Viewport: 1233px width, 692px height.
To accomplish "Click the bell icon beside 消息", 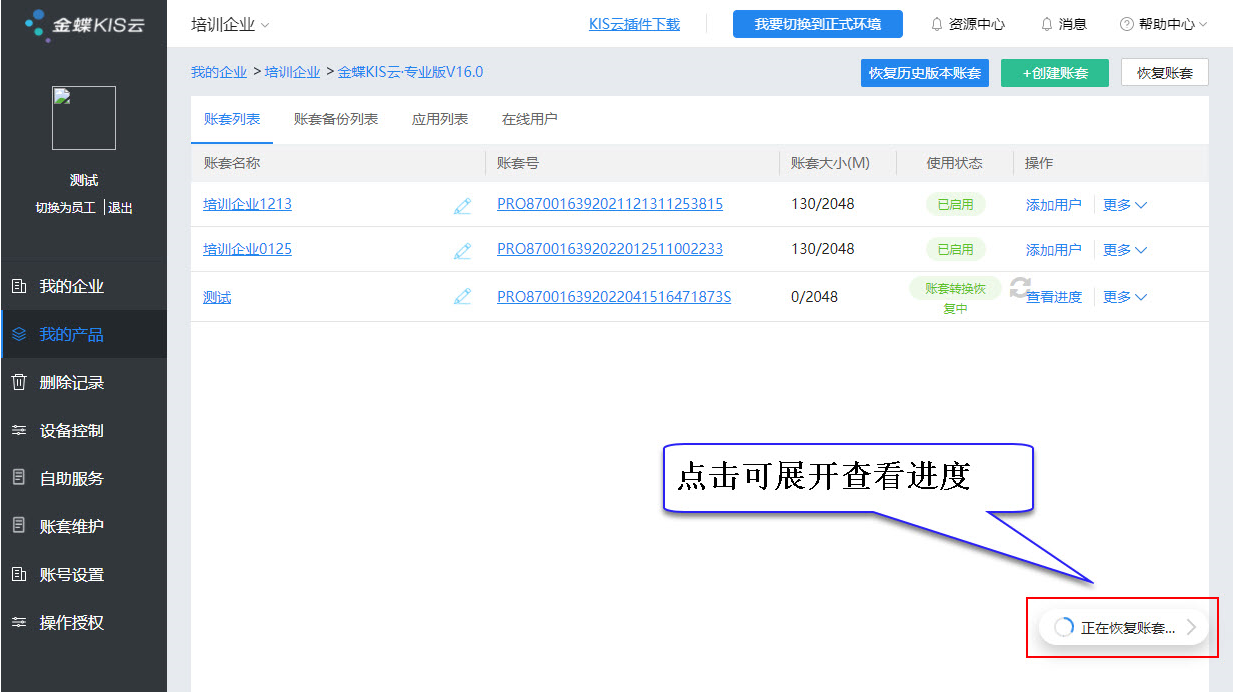I will click(x=1047, y=24).
